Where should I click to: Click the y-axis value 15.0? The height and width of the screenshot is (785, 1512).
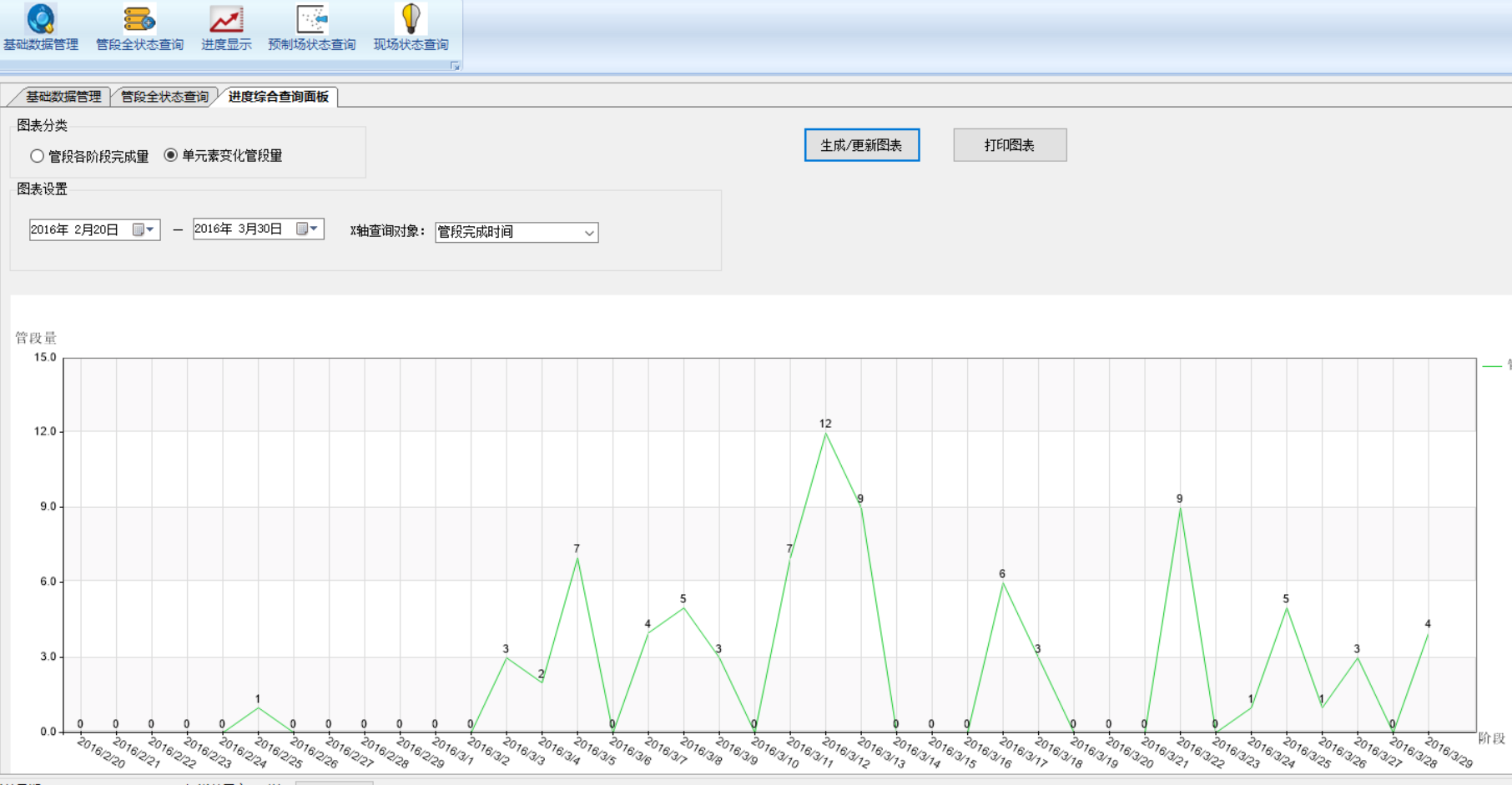(x=45, y=357)
